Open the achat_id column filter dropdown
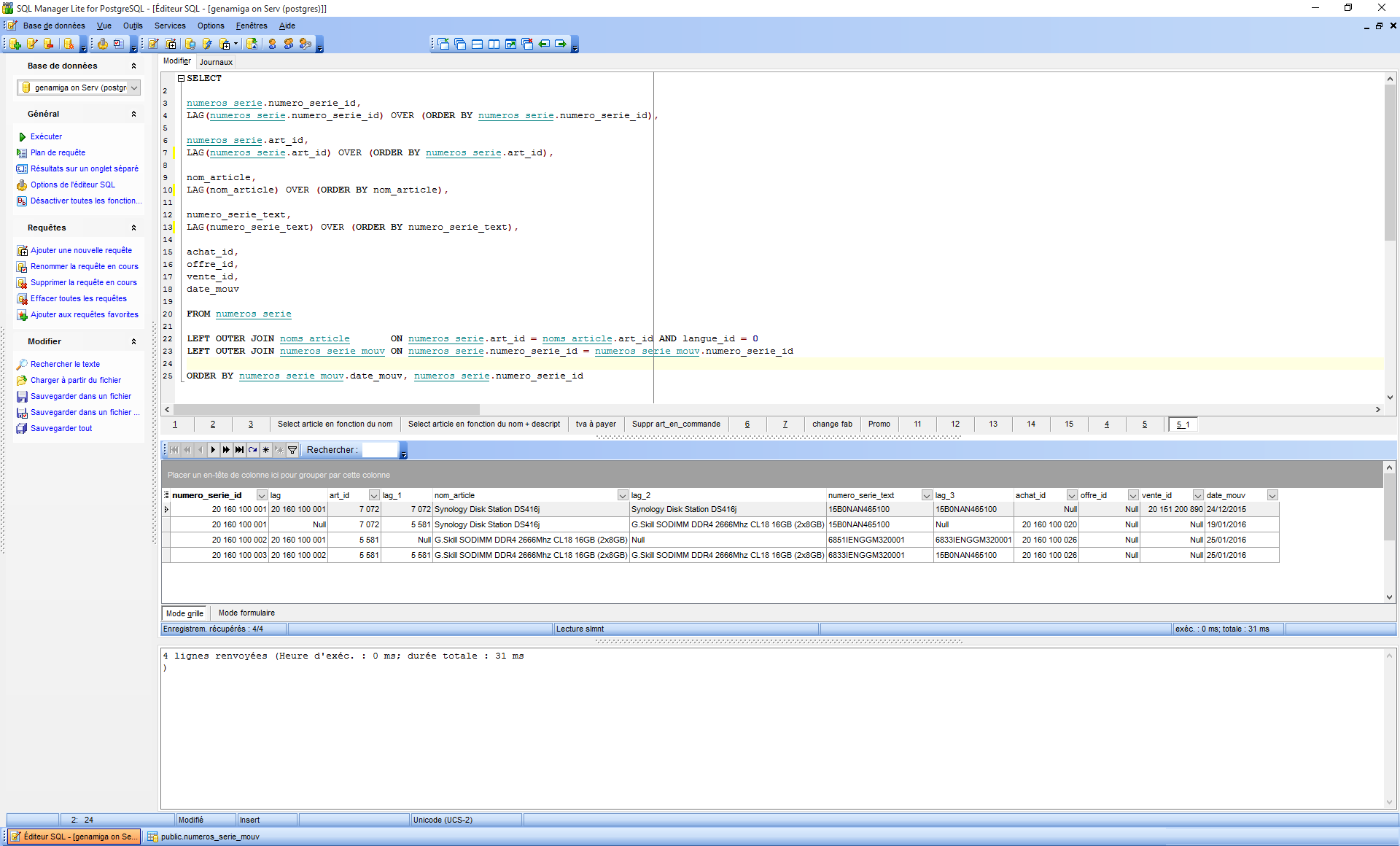The image size is (1400, 846). [x=1072, y=495]
